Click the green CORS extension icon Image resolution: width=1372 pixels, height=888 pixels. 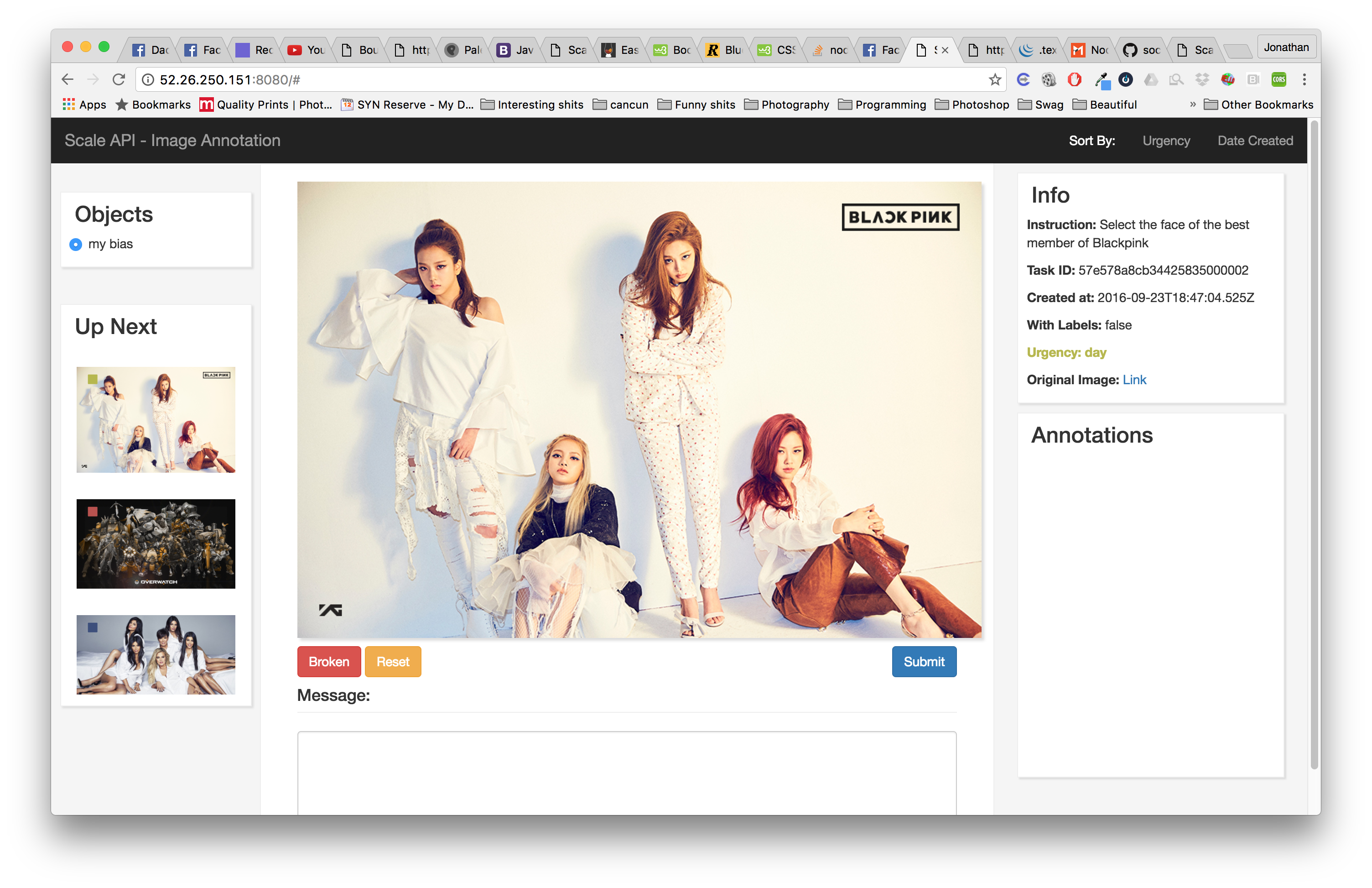pyautogui.click(x=1278, y=79)
